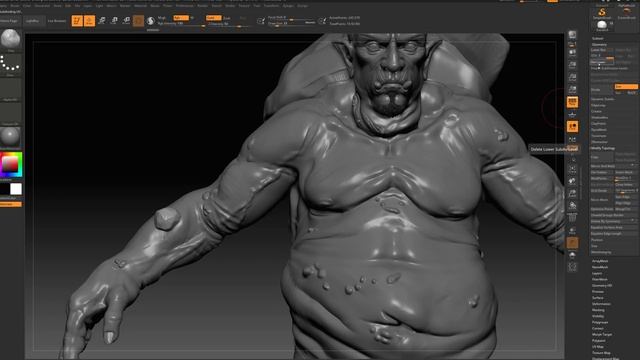Viewport: 640px width, 360px height.
Task: Toggle the Rgb button
Action: point(180,18)
